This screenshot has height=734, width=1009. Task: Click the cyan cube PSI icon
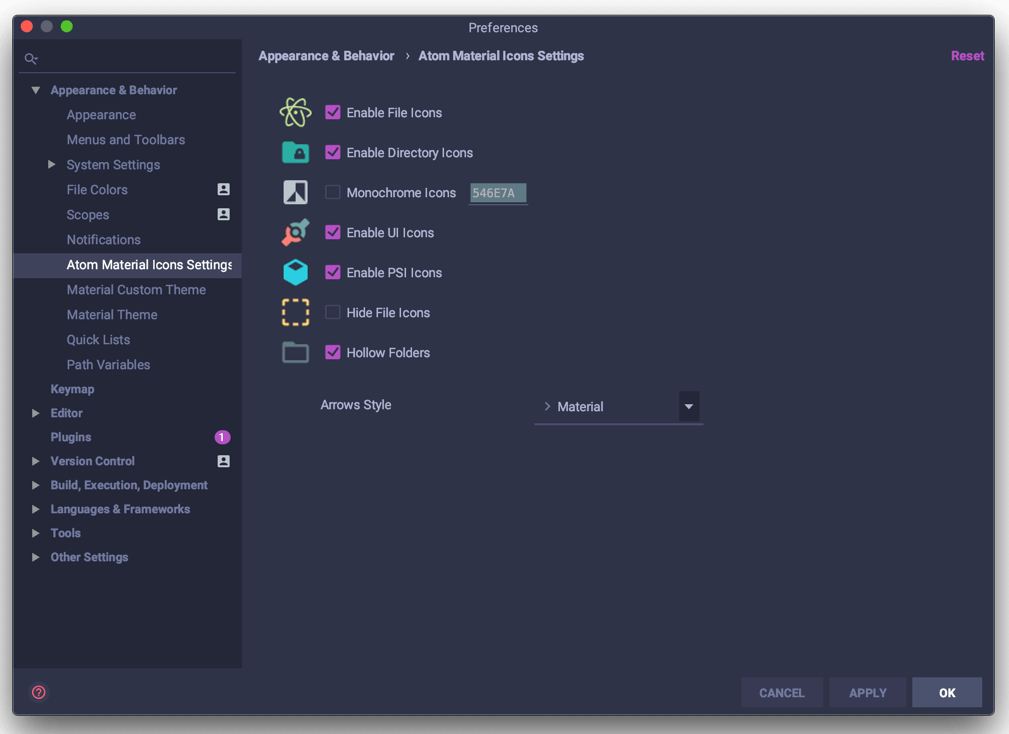[x=295, y=272]
